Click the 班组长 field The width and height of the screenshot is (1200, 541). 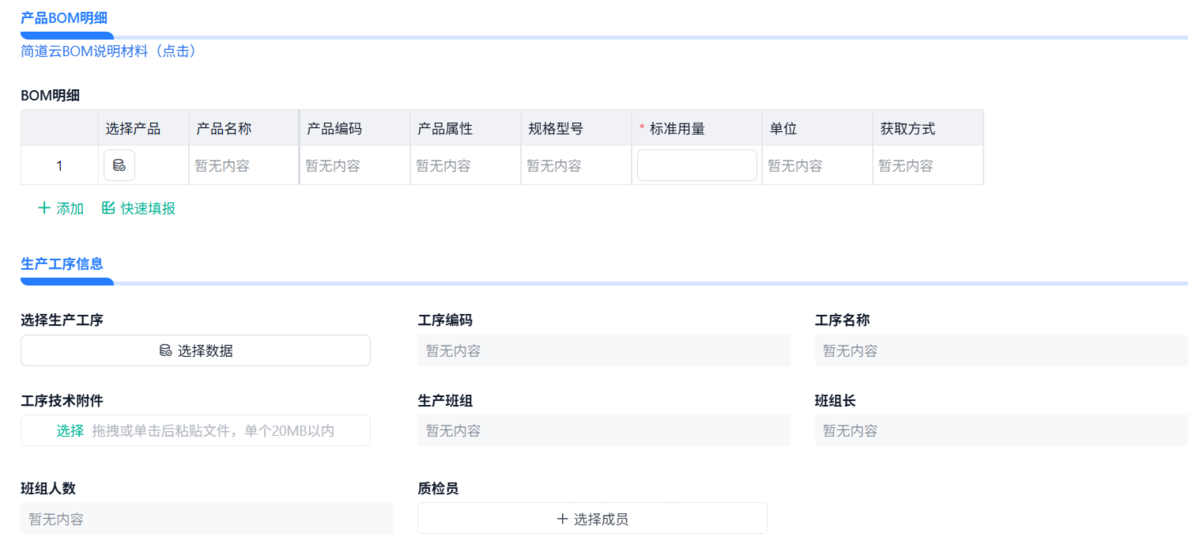1002,431
